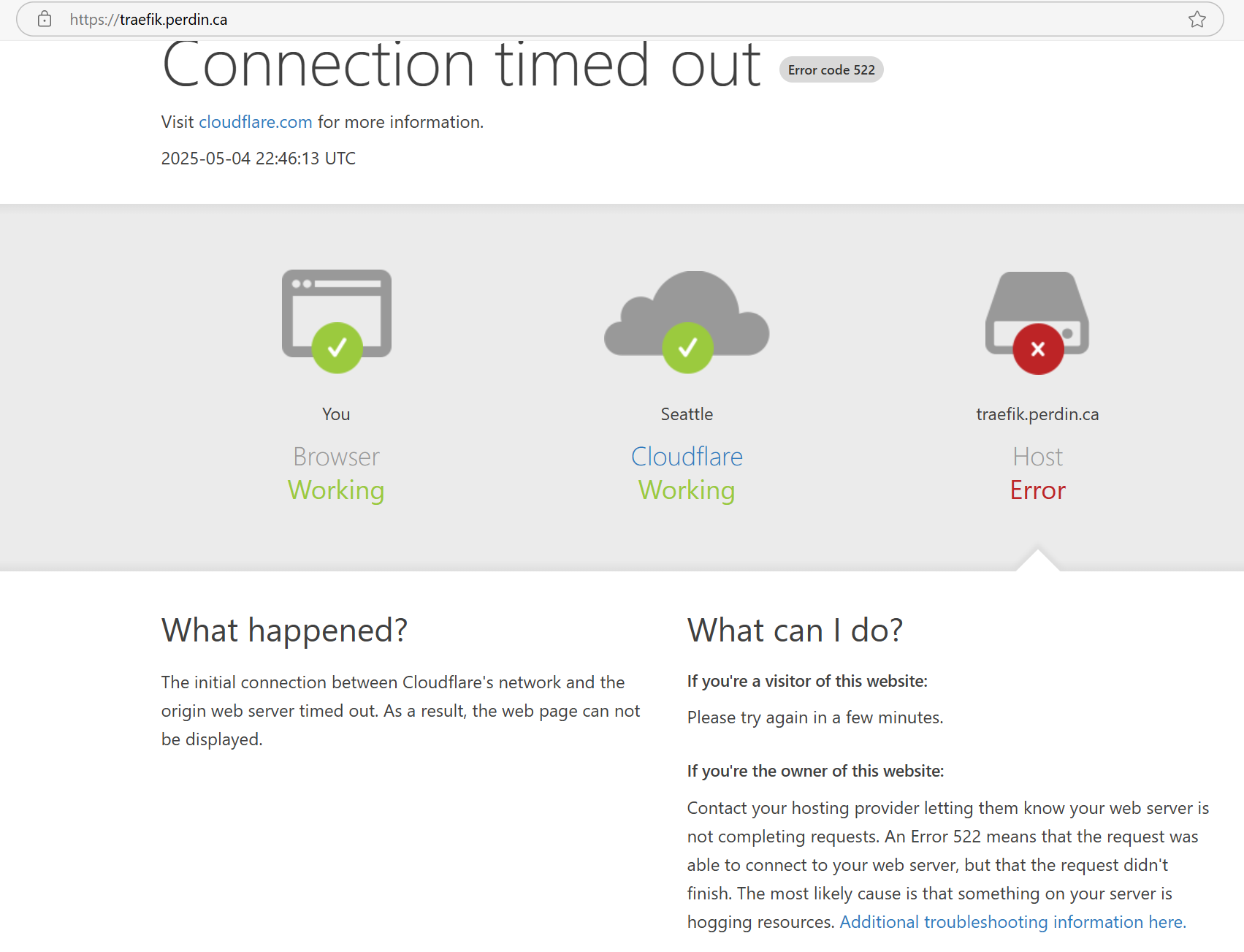Open the cloudflare.com link
Screen dimensions: 1244x952
pos(256,122)
